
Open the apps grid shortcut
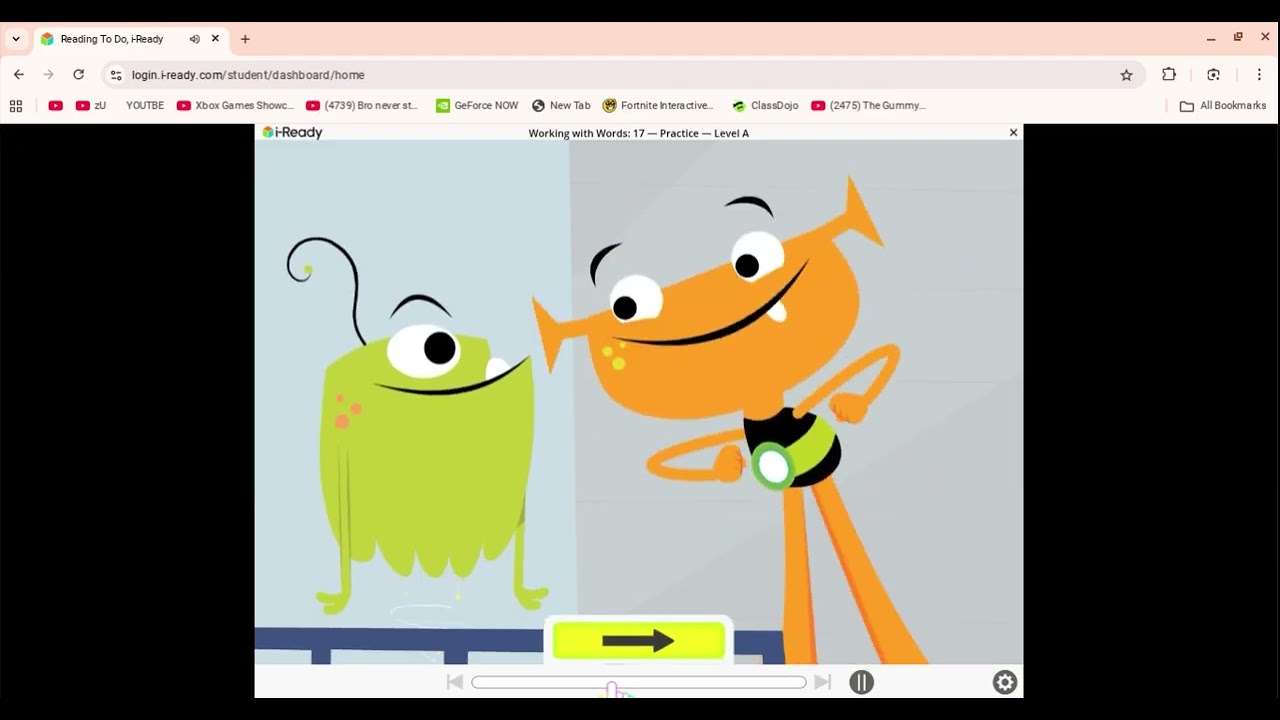[x=16, y=105]
